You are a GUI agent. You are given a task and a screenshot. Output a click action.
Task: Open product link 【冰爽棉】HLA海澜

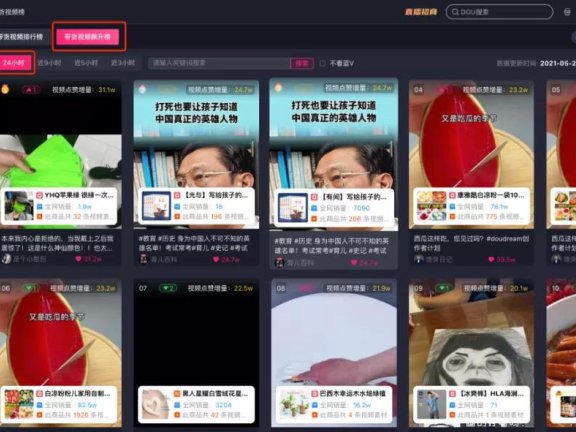coord(490,394)
